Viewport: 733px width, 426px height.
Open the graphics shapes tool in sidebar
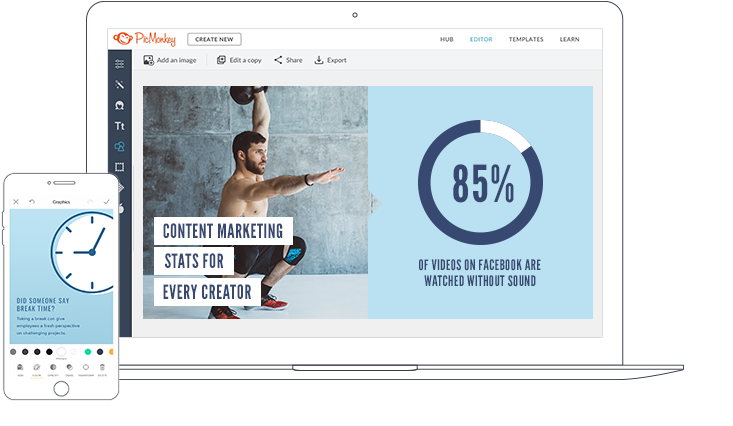pos(120,146)
